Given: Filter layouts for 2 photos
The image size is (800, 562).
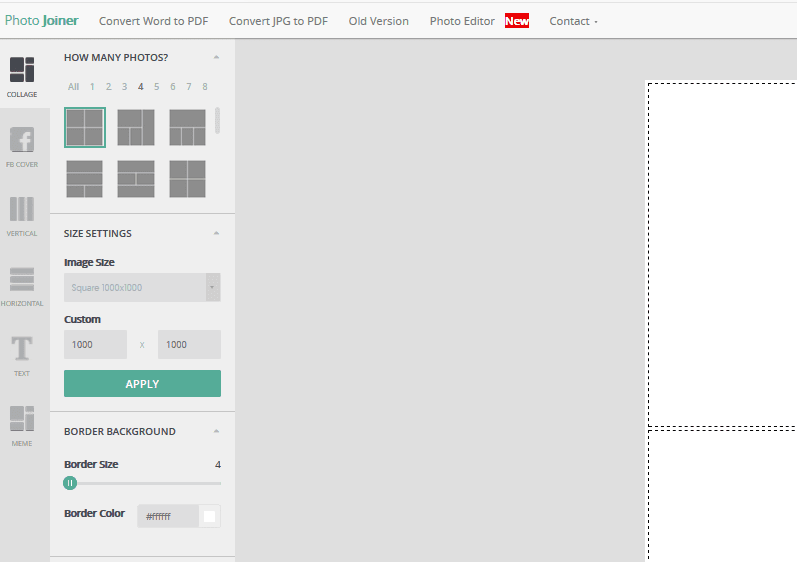Looking at the screenshot, I should click(x=109, y=87).
